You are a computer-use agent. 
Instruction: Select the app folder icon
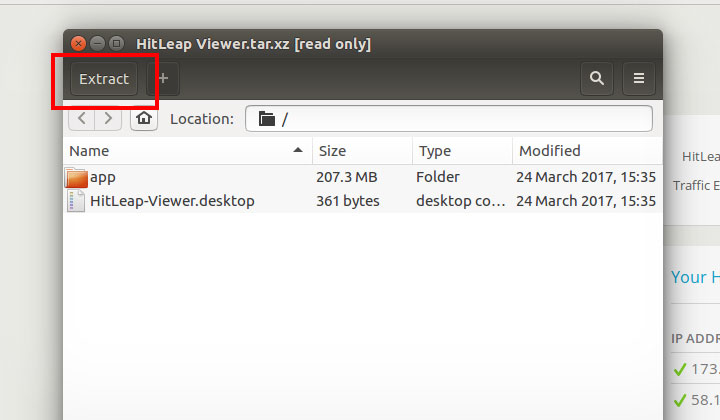76,178
